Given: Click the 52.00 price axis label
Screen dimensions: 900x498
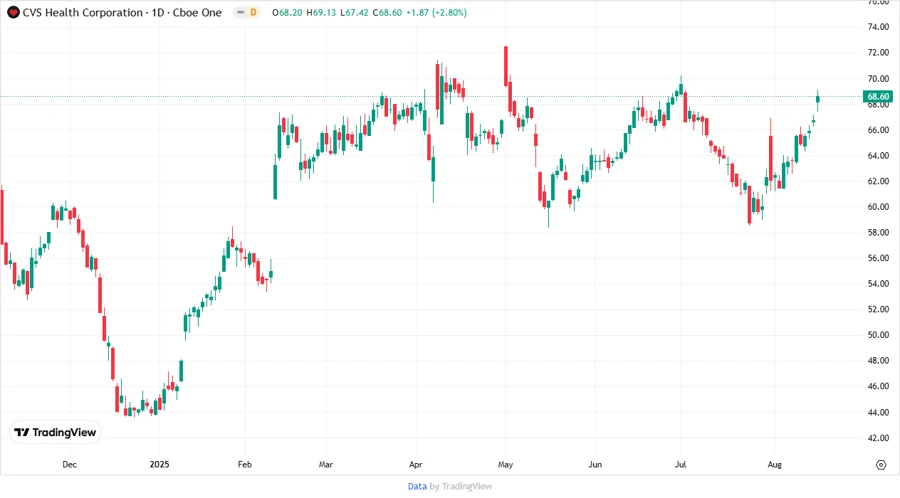Looking at the screenshot, I should (878, 309).
